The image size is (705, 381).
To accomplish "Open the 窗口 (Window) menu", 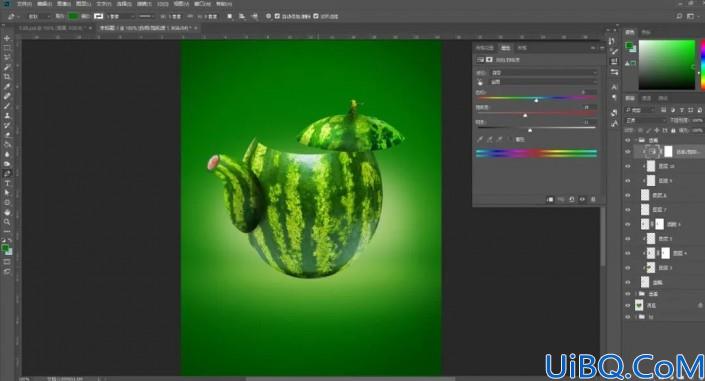I will click(202, 4).
